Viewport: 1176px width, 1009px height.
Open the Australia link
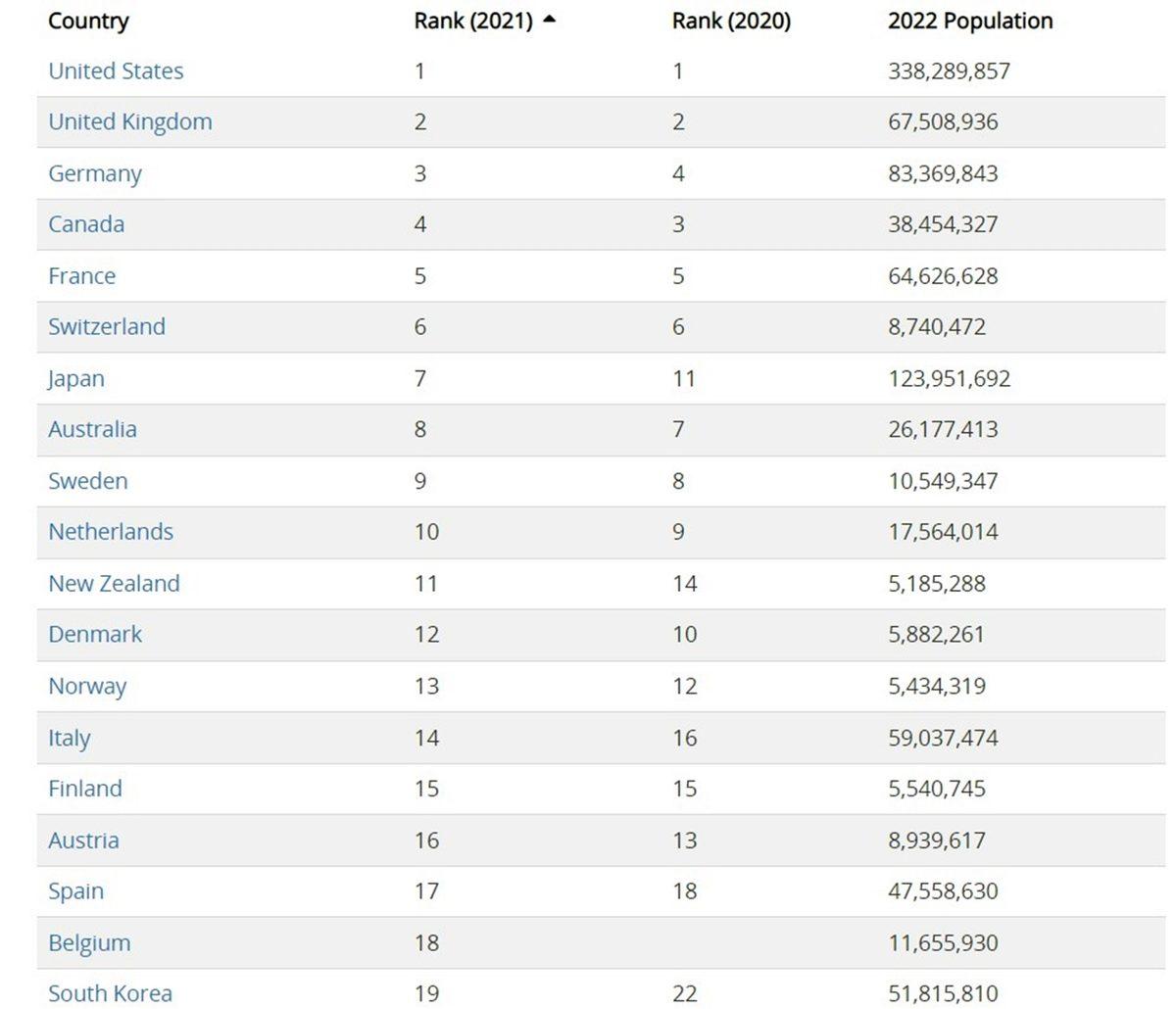click(x=92, y=429)
